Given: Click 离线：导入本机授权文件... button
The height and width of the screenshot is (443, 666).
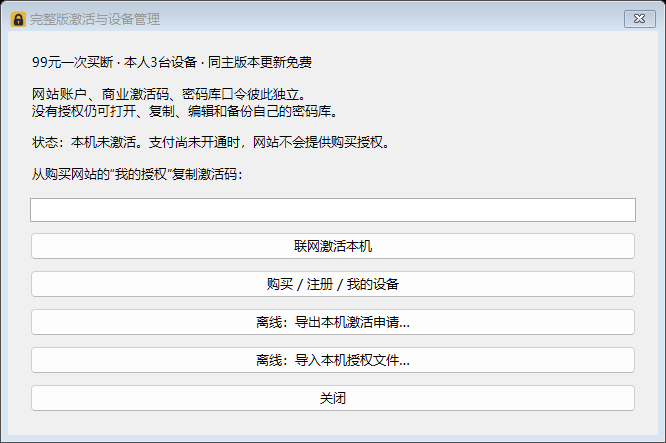Looking at the screenshot, I should tap(333, 360).
